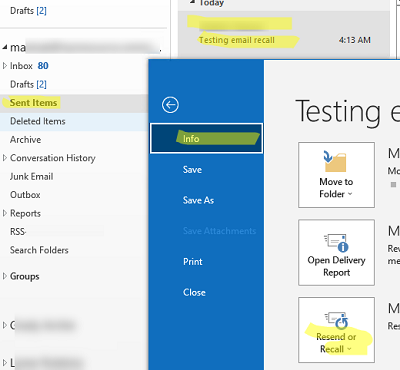Select the Outbox folder

pos(25,195)
